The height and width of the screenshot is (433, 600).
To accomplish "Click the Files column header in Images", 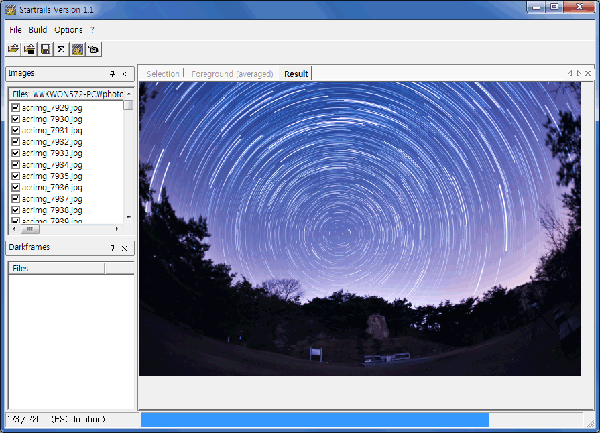I will point(67,94).
